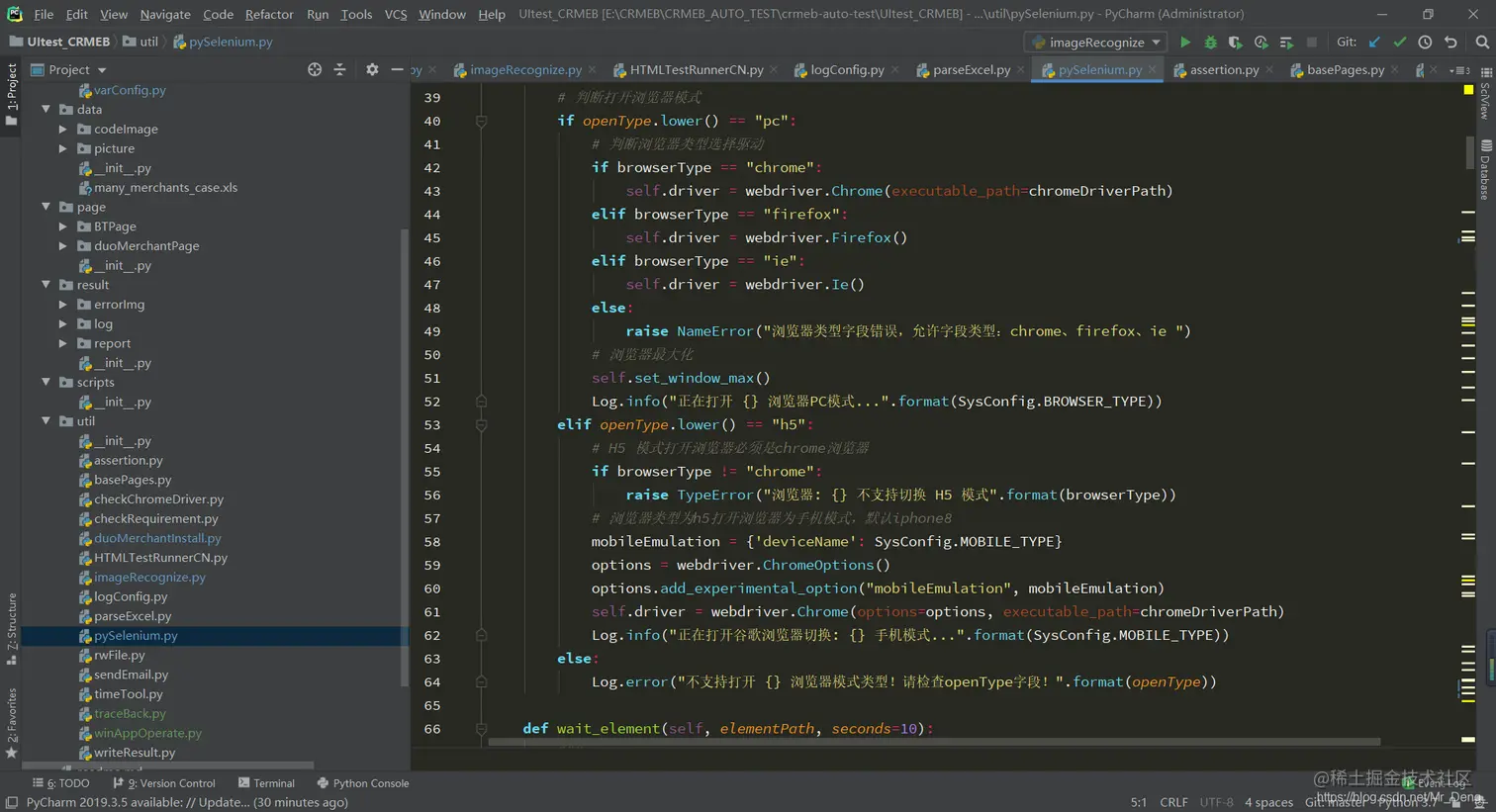Open the Refactor menu
The width and height of the screenshot is (1496, 812).
pyautogui.click(x=269, y=14)
